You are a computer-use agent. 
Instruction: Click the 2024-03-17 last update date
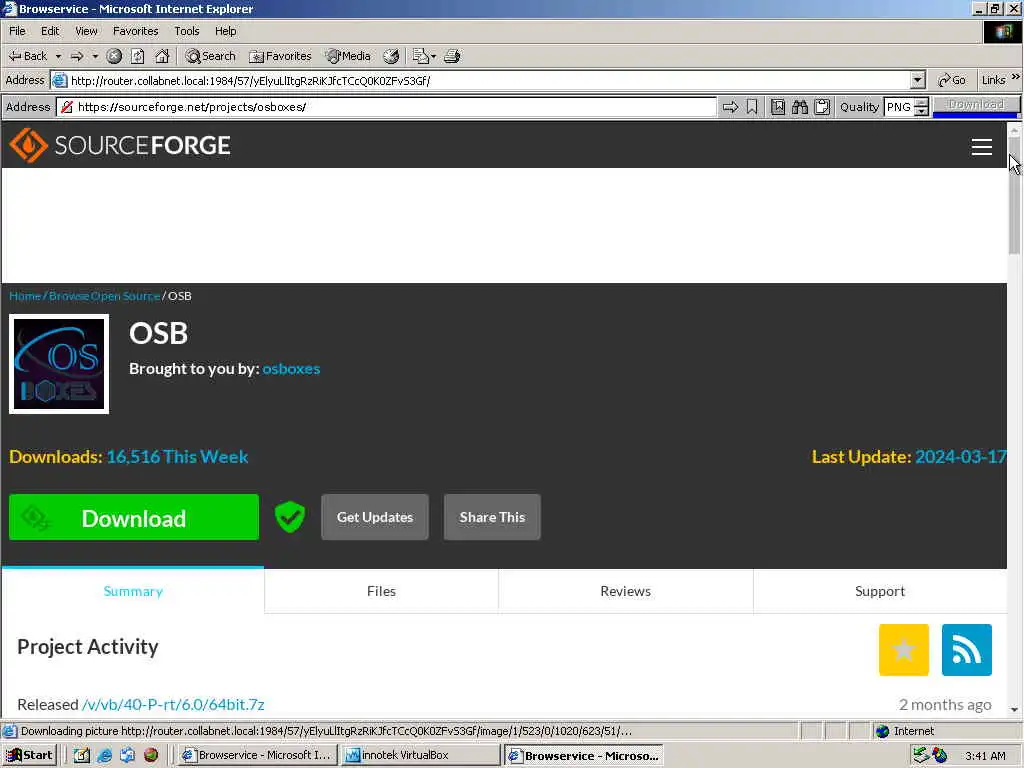961,456
